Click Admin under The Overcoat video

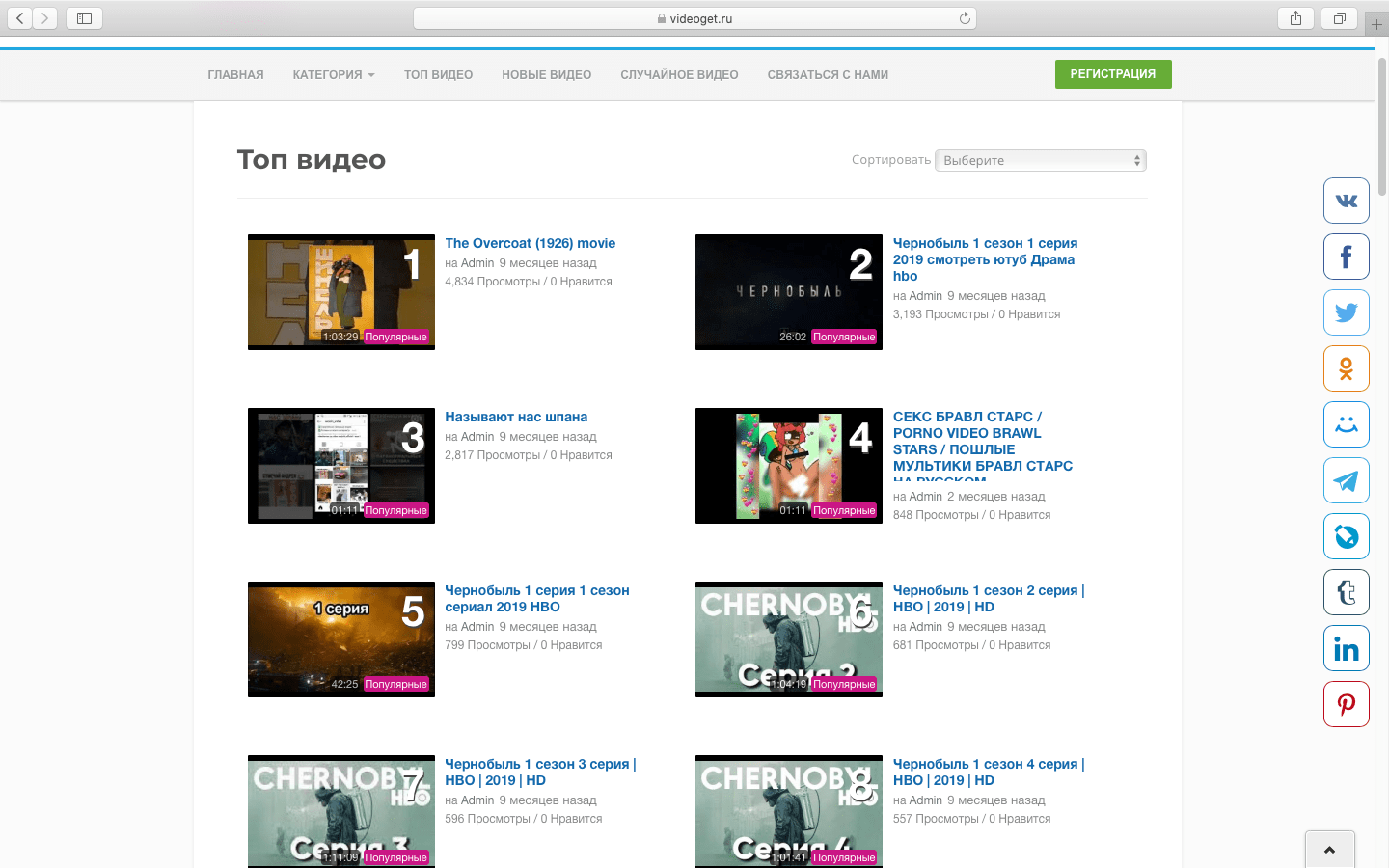[x=477, y=263]
